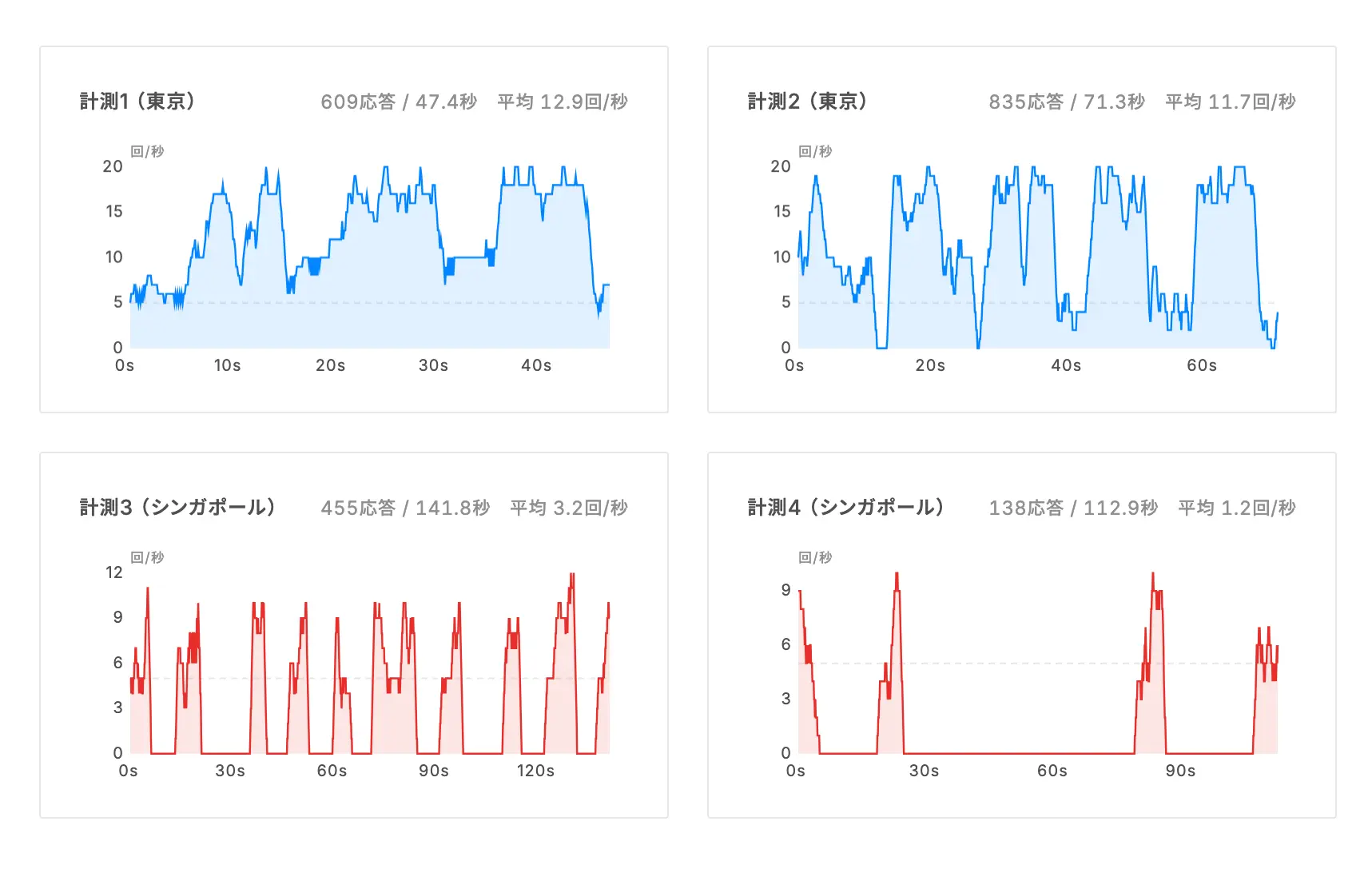Click the 回/秒 unit label of 計測1
1372x873 pixels.
click(x=147, y=151)
